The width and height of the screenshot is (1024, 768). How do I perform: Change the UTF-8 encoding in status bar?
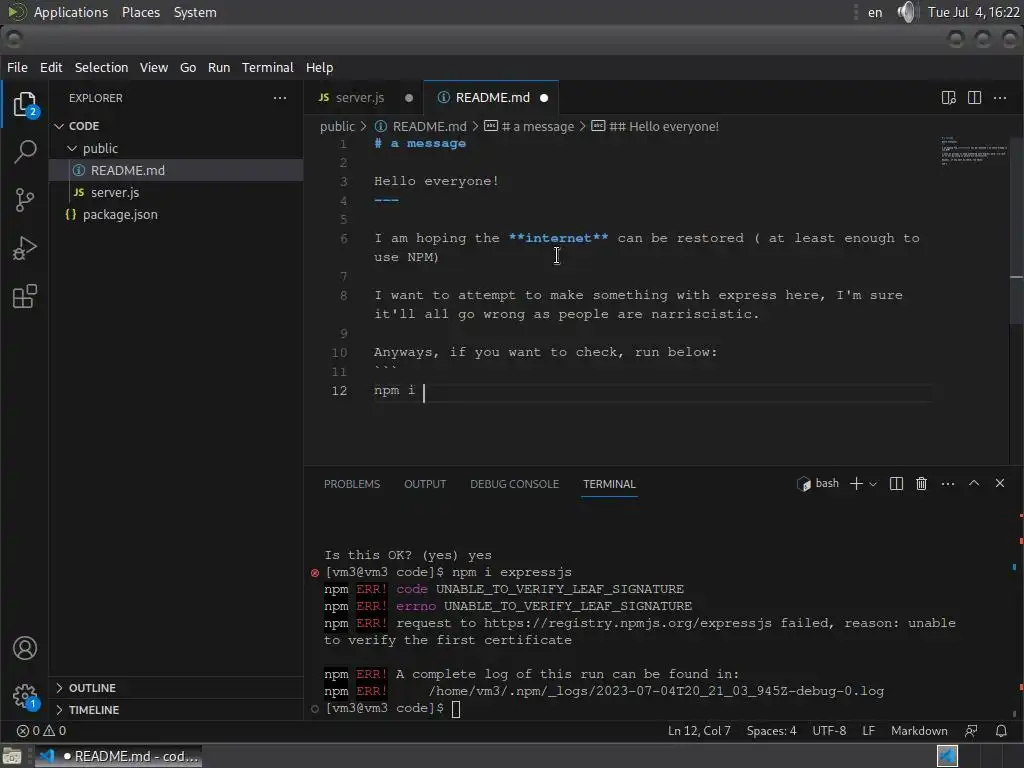pos(829,731)
